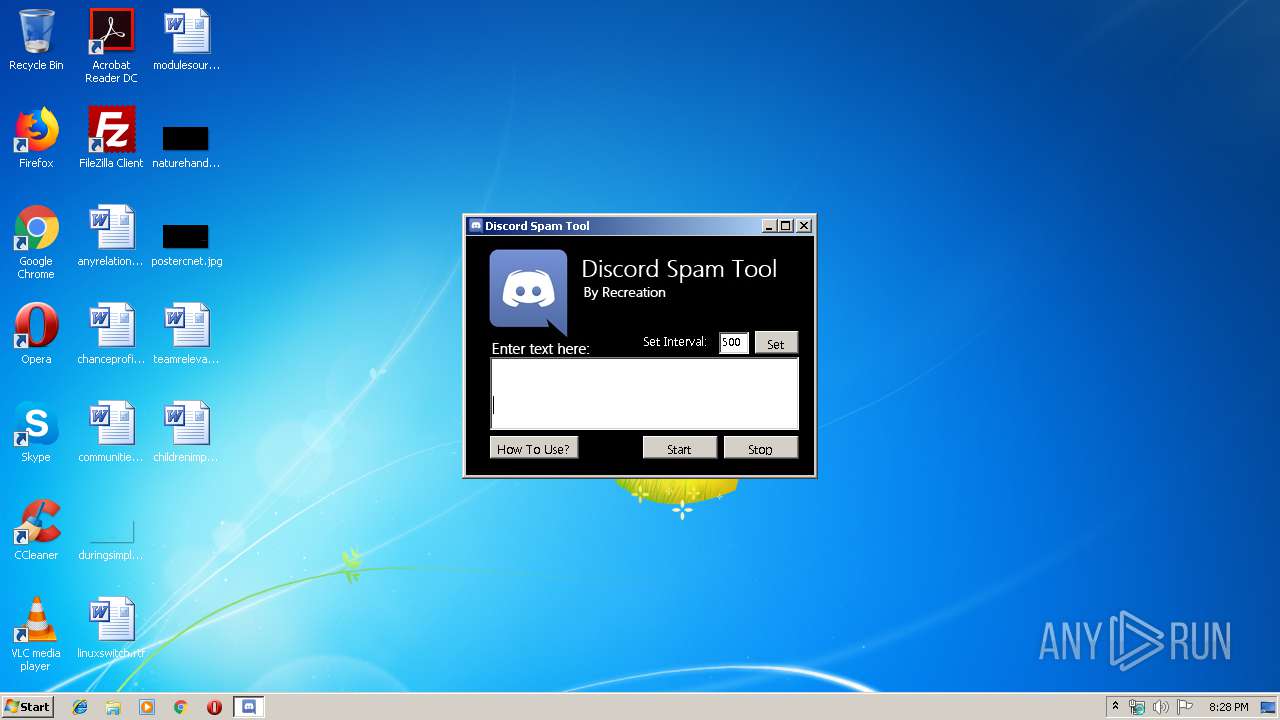The width and height of the screenshot is (1280, 720).
Task: Select the FileZilla Client shortcut
Action: coord(111,138)
